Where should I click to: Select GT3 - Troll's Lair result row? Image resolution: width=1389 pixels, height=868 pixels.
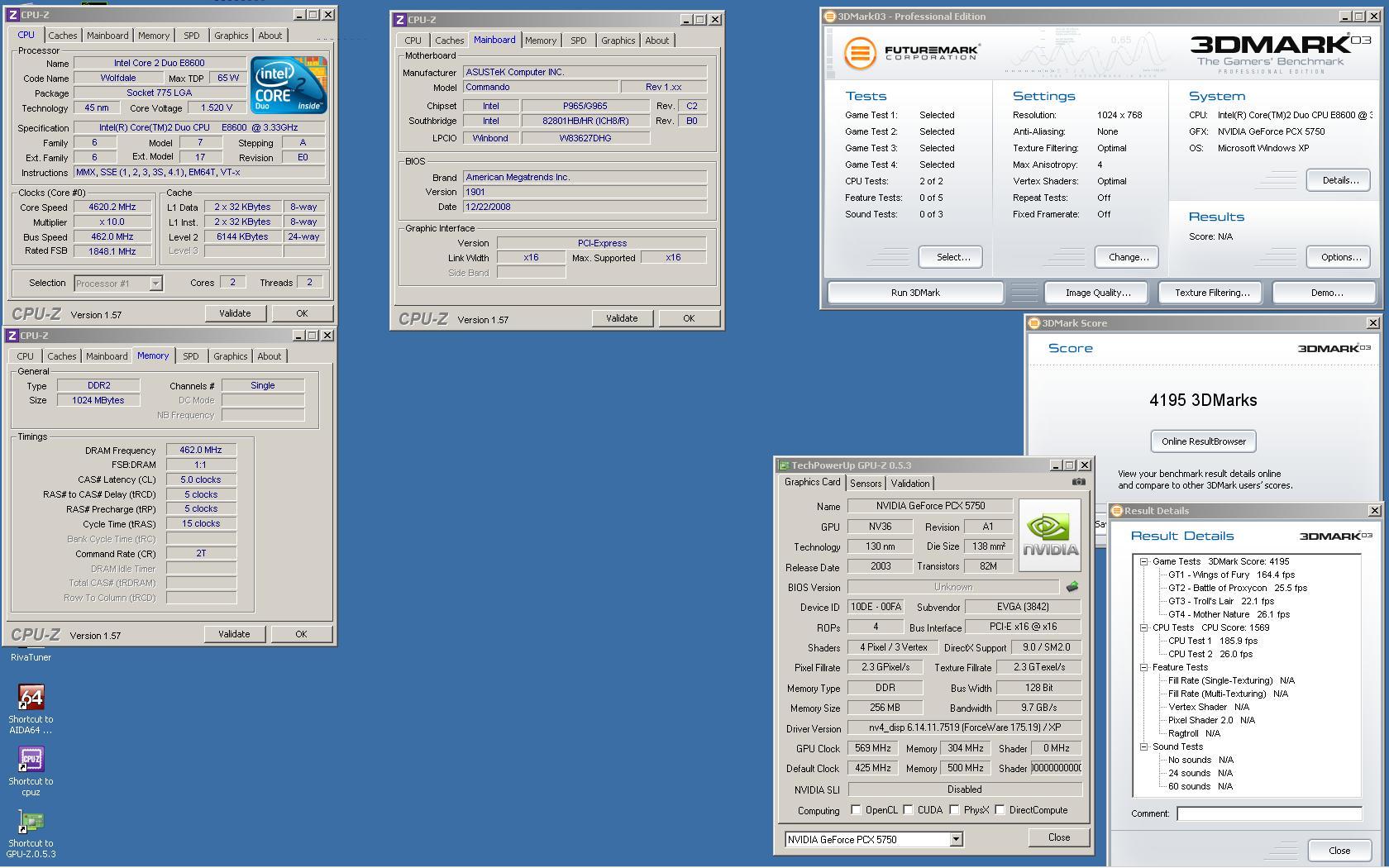1220,601
